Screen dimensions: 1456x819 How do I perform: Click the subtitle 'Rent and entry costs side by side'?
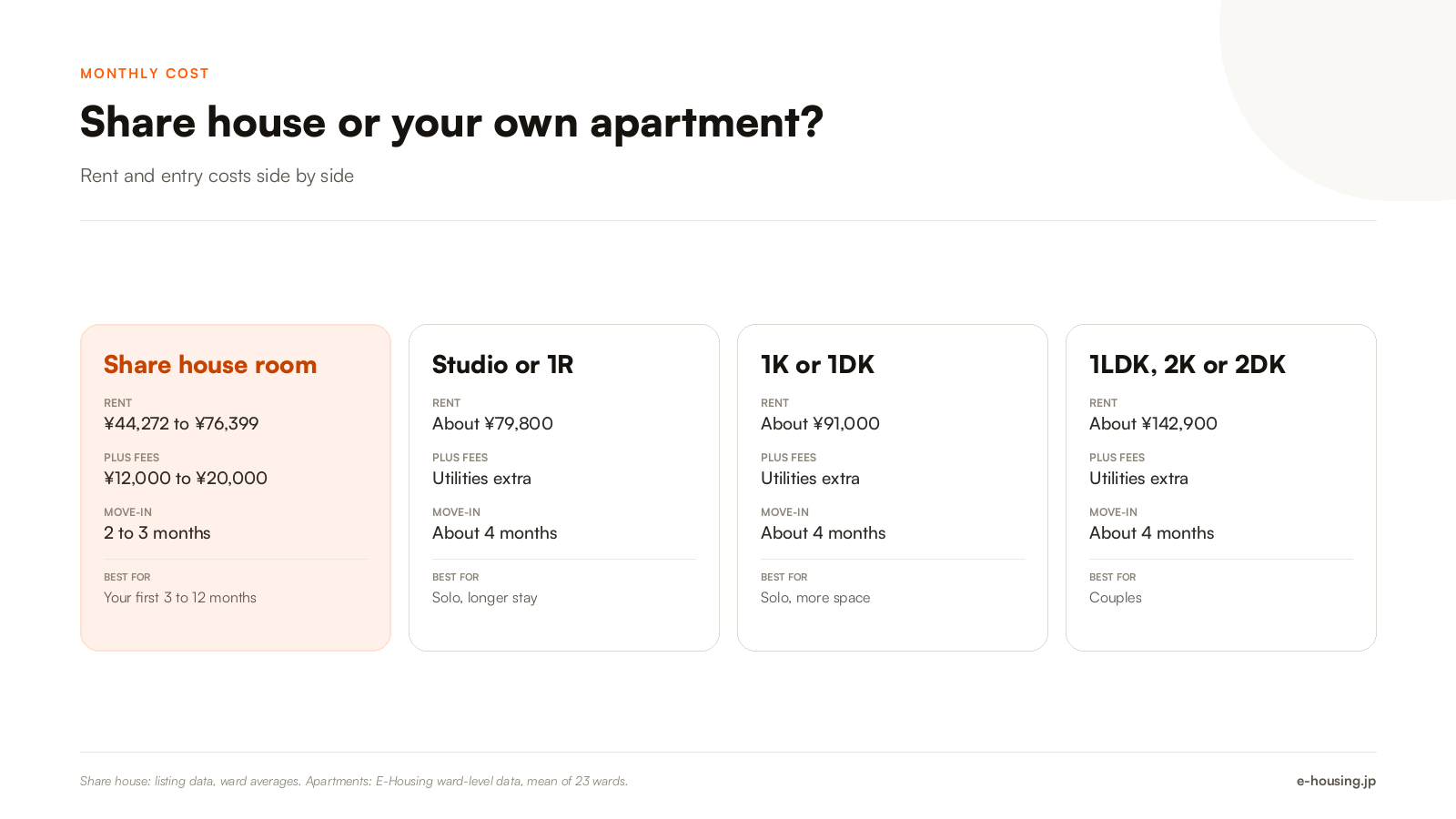point(217,176)
